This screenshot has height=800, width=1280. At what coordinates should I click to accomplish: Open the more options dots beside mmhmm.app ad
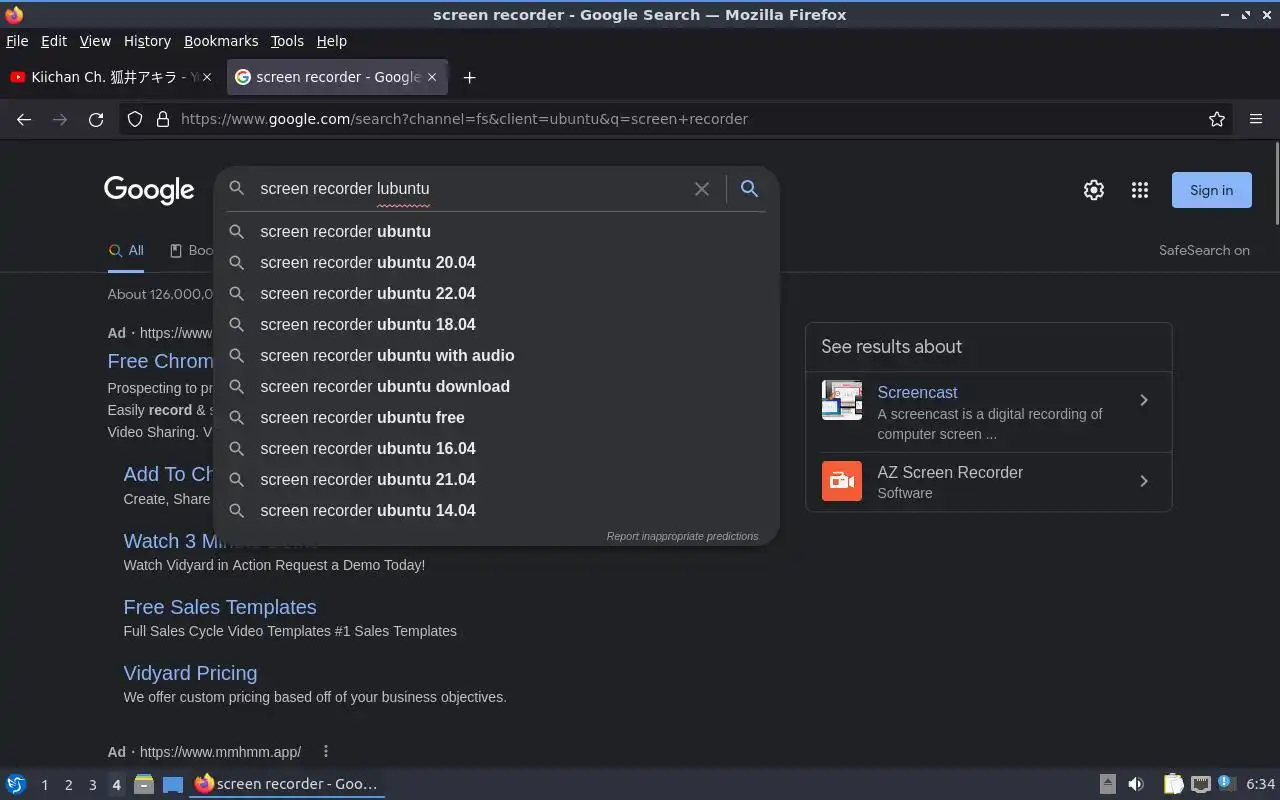click(325, 751)
